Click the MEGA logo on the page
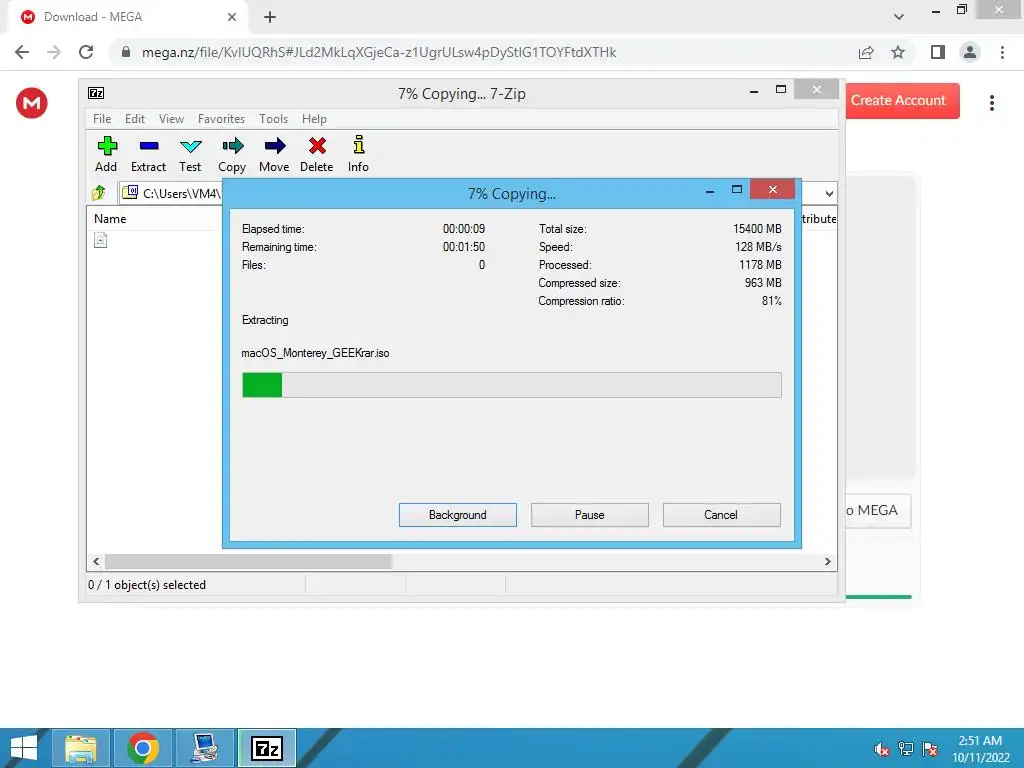 click(x=31, y=103)
